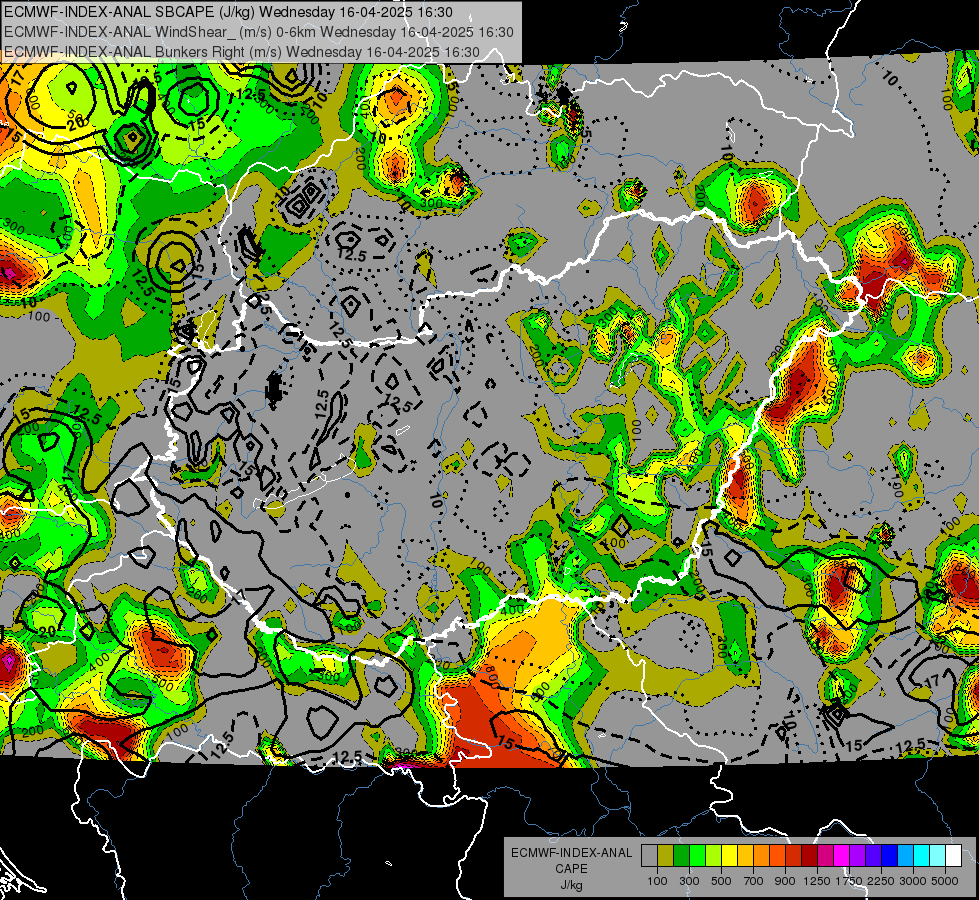Click the legend tick label 300

689,881
